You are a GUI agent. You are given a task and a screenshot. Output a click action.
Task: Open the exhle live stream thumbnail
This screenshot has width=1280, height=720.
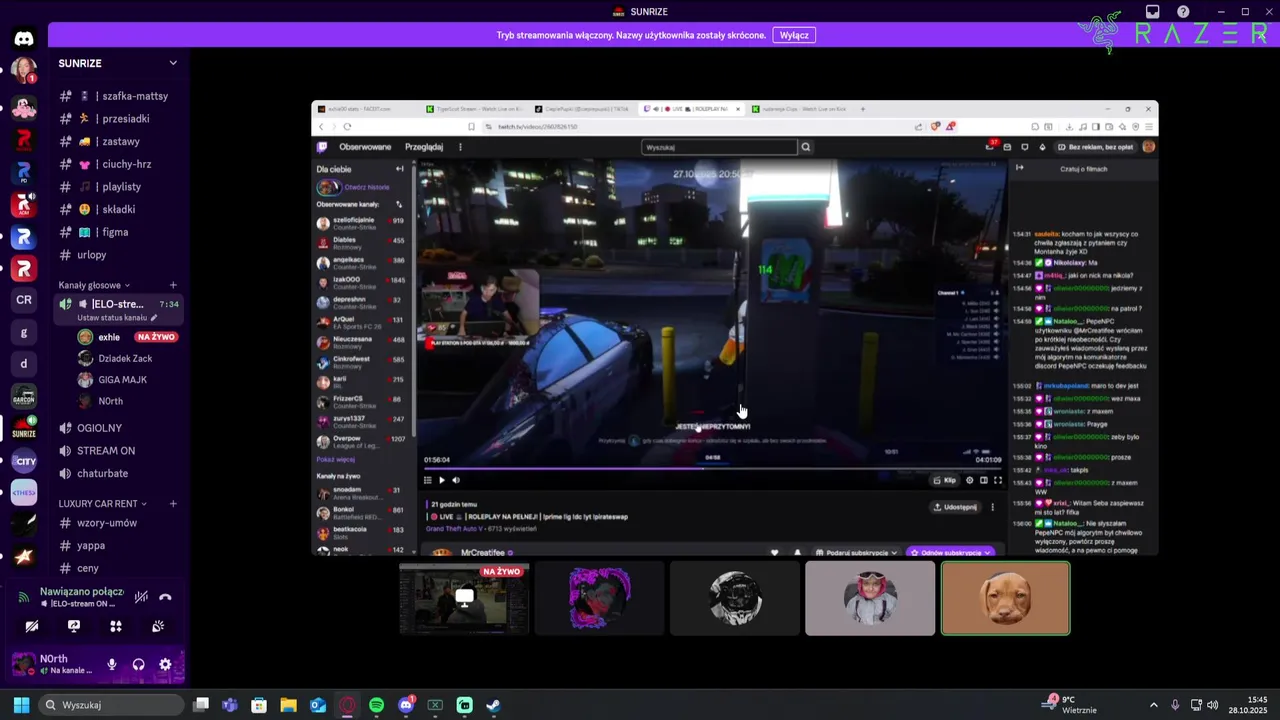[x=464, y=598]
